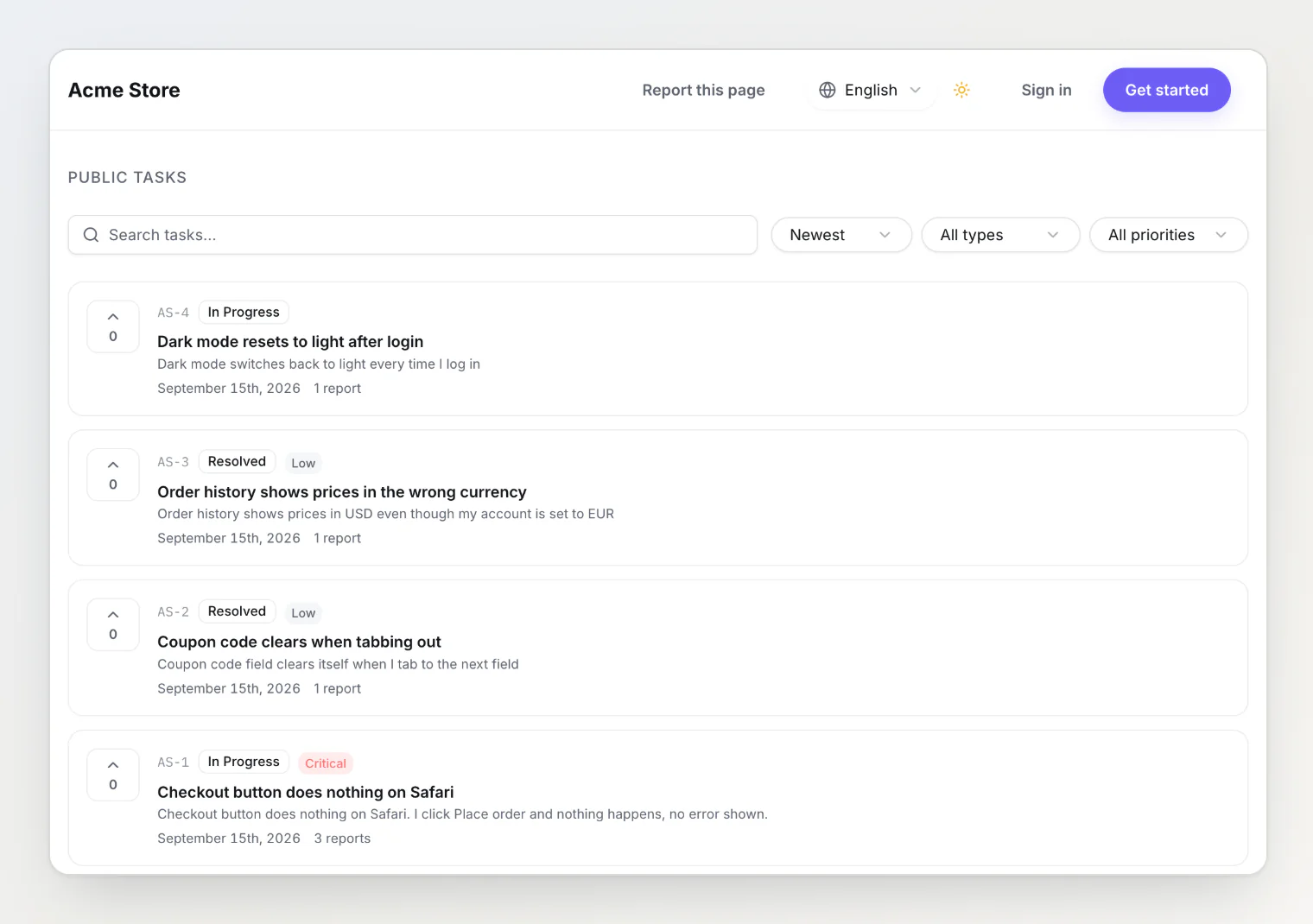Click the Low priority badge on AS-2

[303, 613]
